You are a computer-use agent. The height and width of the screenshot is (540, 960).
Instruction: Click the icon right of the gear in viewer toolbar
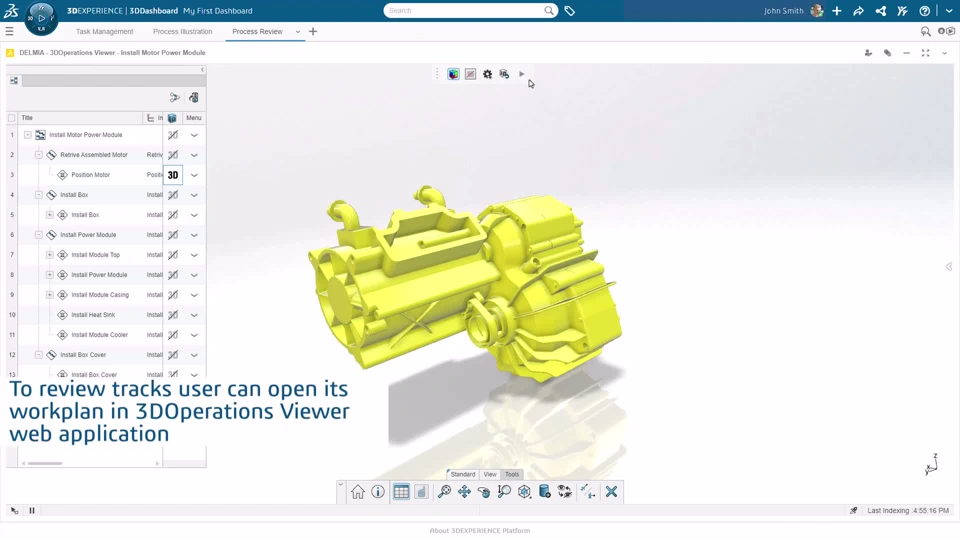(x=504, y=74)
